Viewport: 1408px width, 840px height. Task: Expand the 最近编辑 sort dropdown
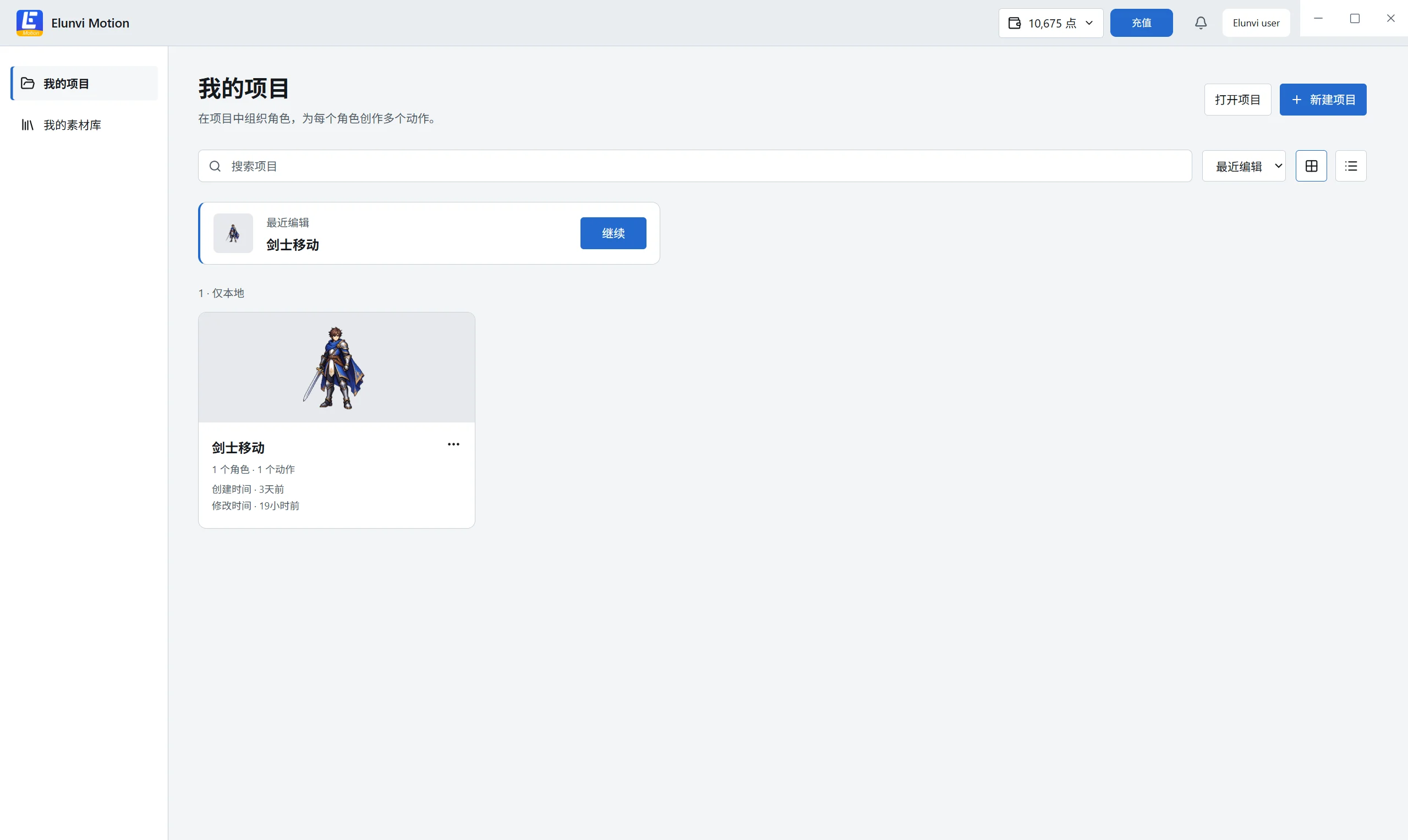point(1244,166)
